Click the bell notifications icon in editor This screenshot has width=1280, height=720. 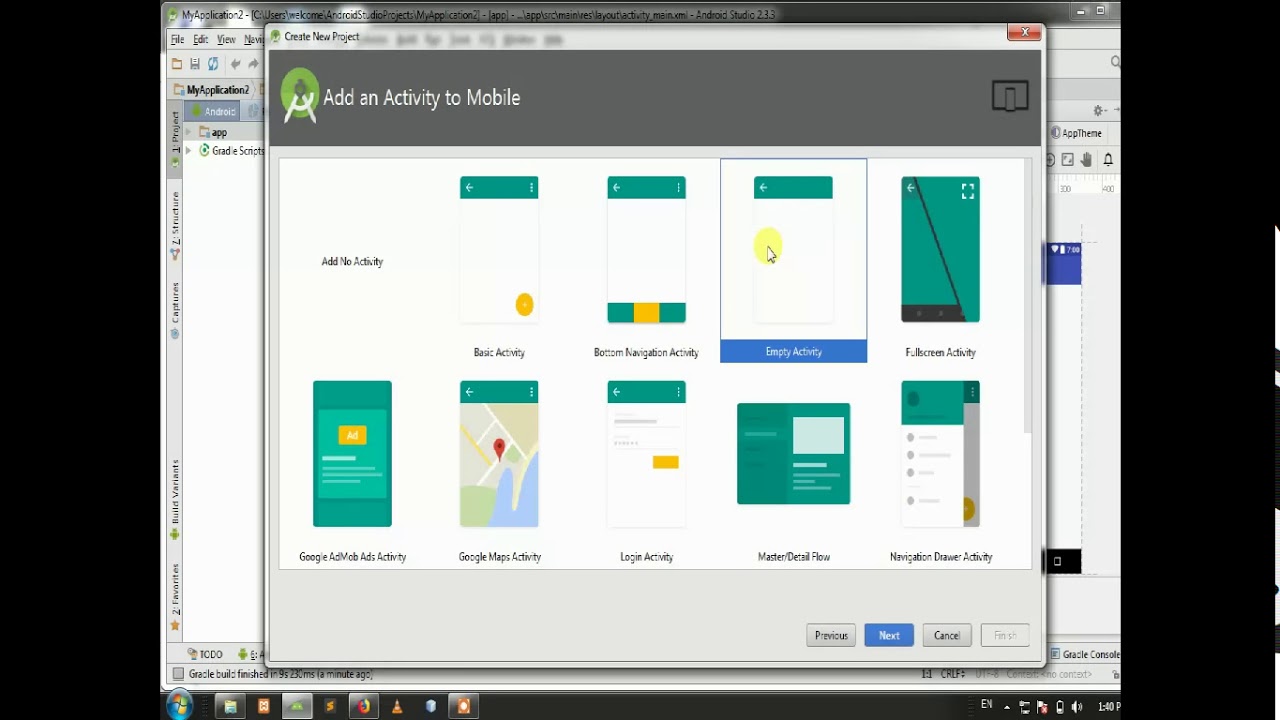(x=1108, y=160)
